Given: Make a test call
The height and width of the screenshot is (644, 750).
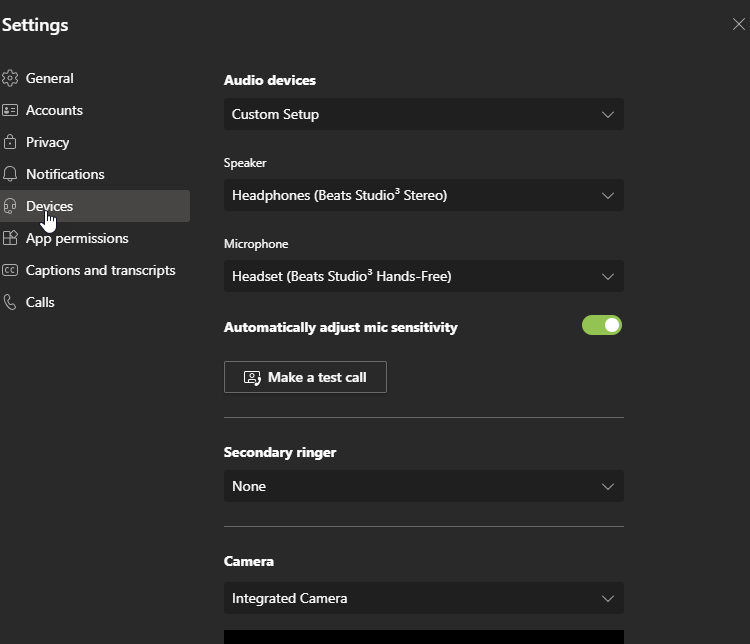Looking at the screenshot, I should (305, 377).
